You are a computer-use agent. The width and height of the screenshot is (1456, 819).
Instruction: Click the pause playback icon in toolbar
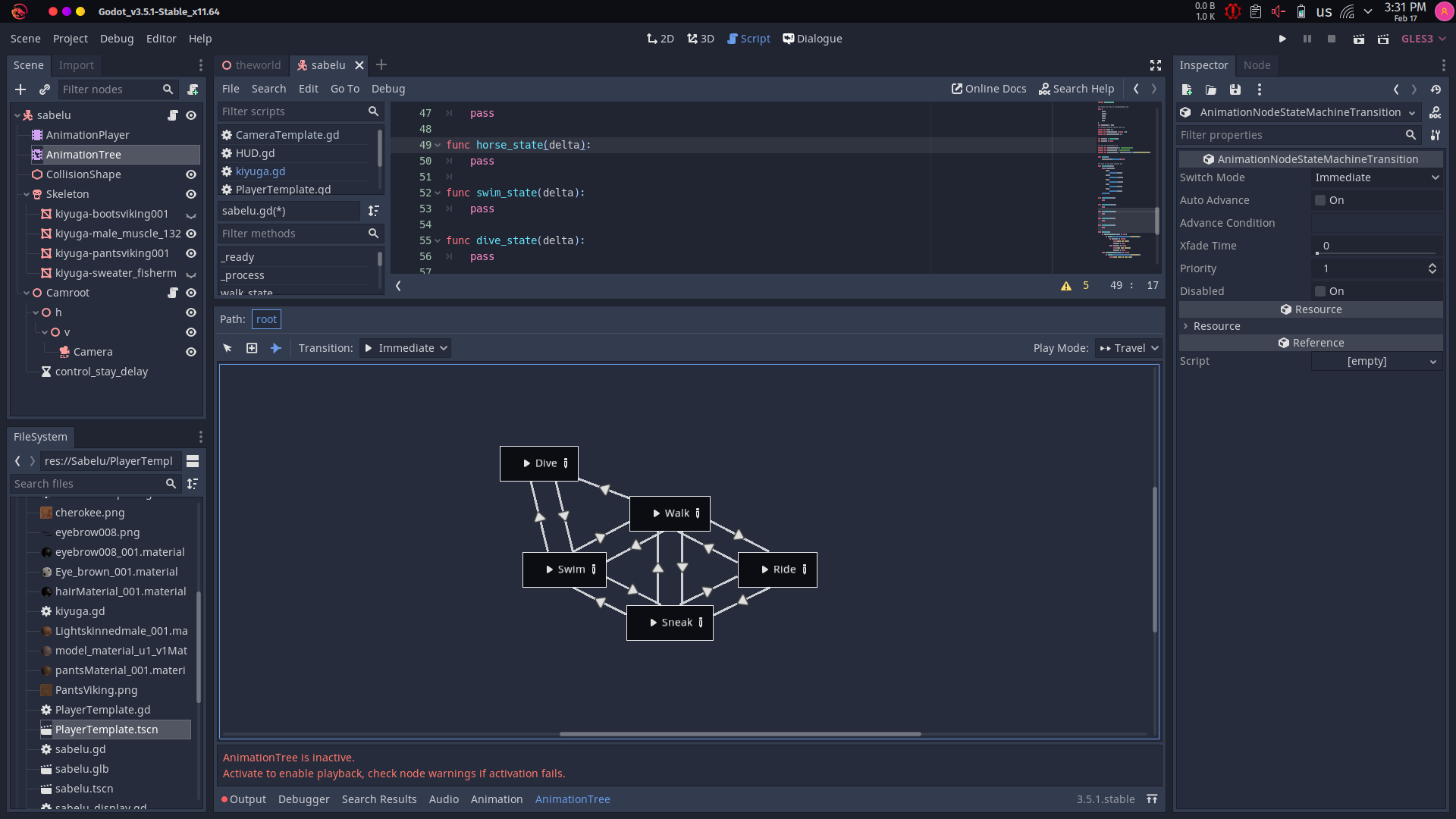(1307, 39)
